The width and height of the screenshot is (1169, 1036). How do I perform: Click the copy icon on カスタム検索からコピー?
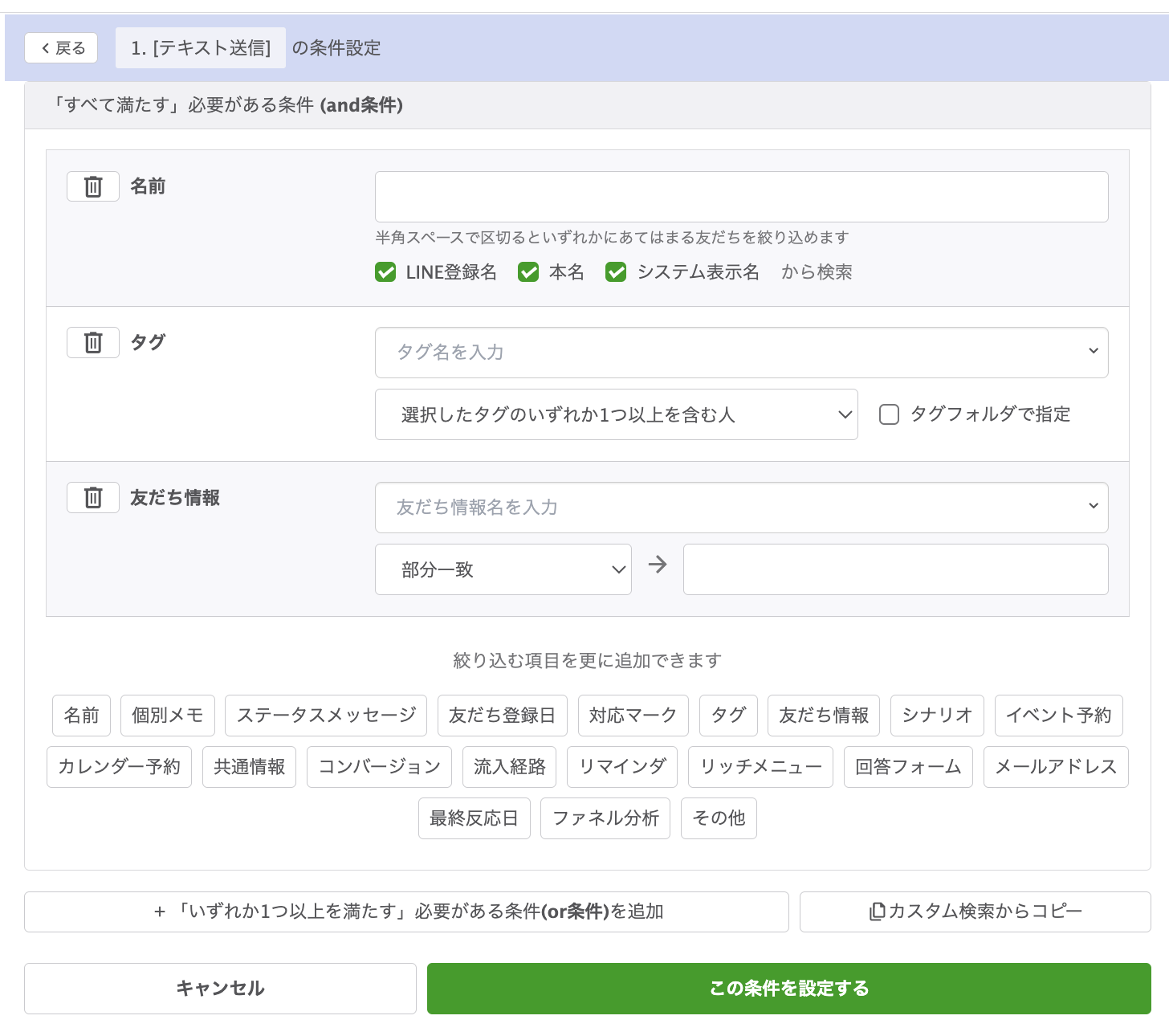tap(877, 912)
